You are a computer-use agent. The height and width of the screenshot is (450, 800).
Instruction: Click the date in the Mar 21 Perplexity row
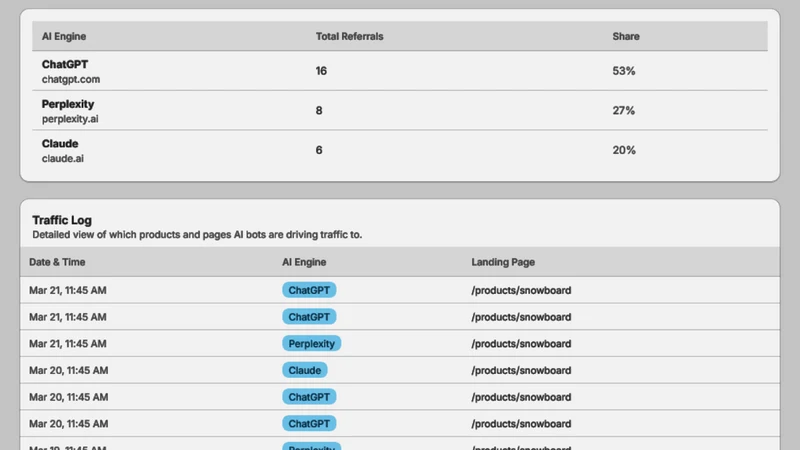(68, 344)
